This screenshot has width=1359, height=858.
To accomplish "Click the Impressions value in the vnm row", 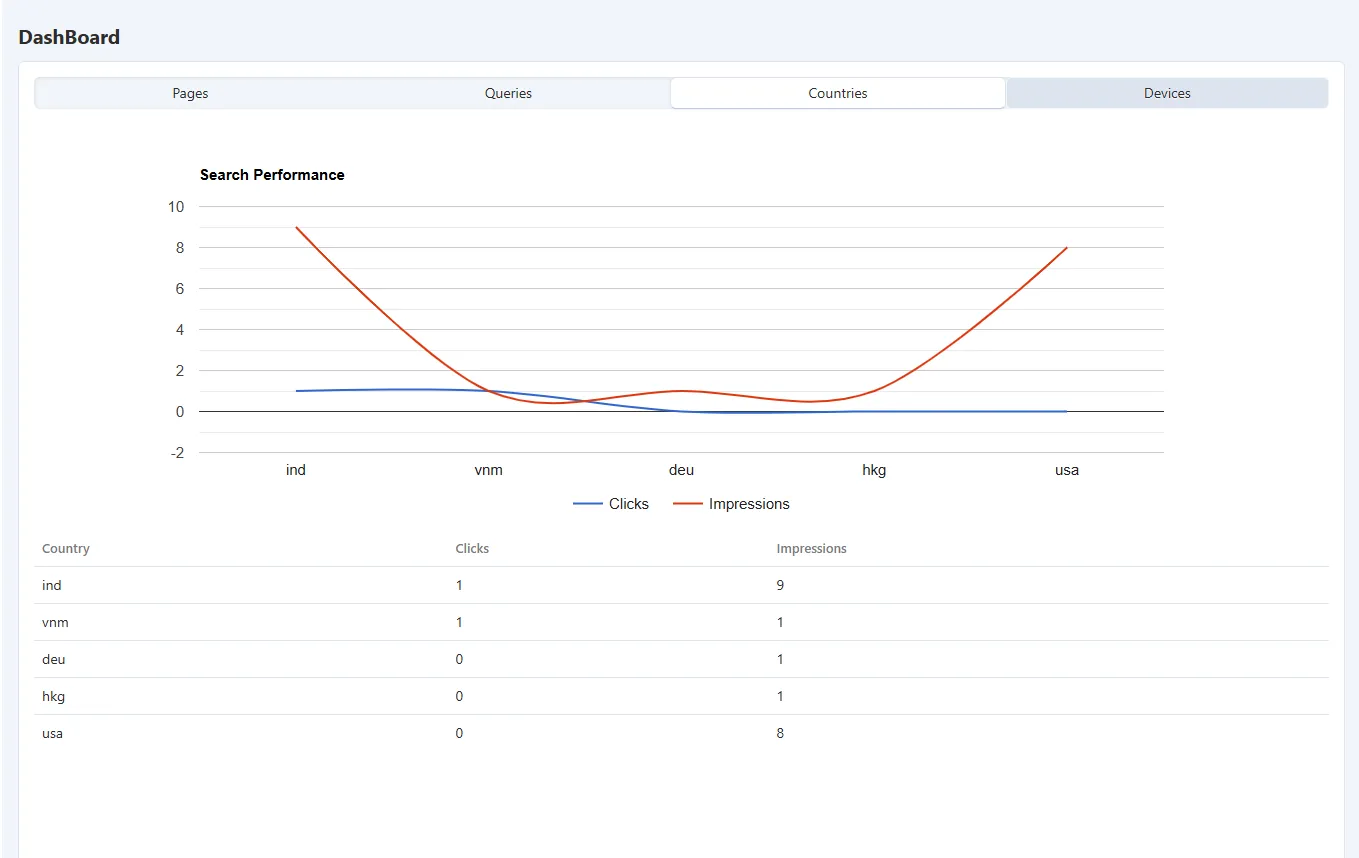I will [780, 623].
